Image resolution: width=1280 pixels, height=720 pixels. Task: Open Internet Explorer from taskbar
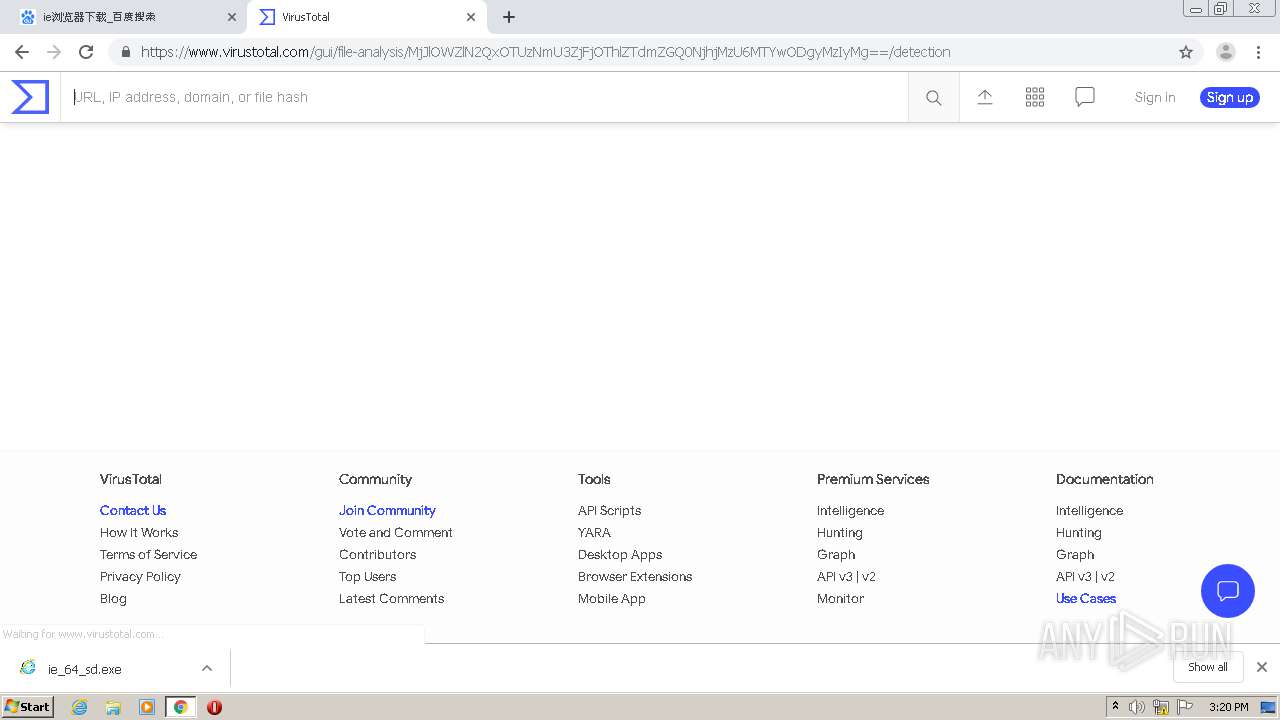(x=80, y=707)
